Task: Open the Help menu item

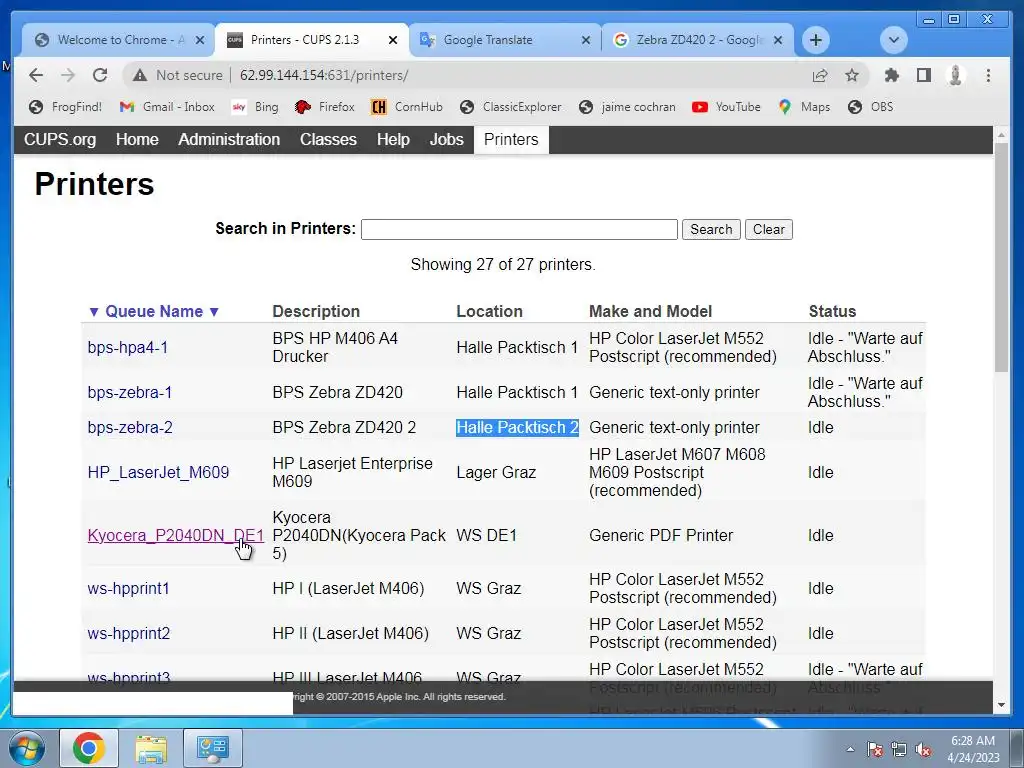Action: click(393, 140)
